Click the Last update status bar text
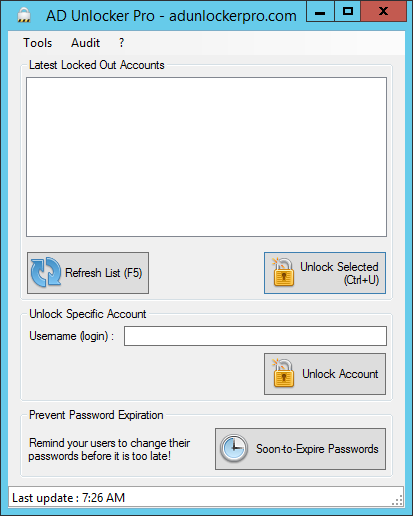 pos(68,498)
